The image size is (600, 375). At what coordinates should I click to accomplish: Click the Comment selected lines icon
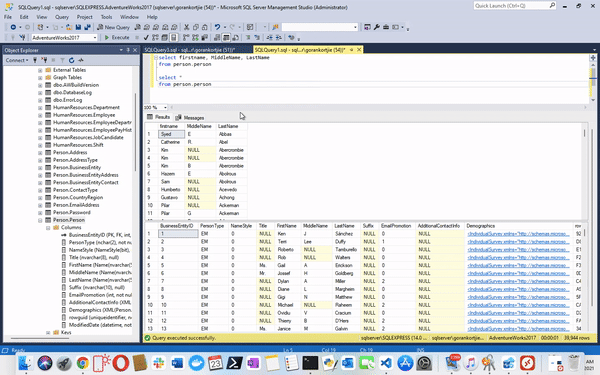click(x=248, y=38)
